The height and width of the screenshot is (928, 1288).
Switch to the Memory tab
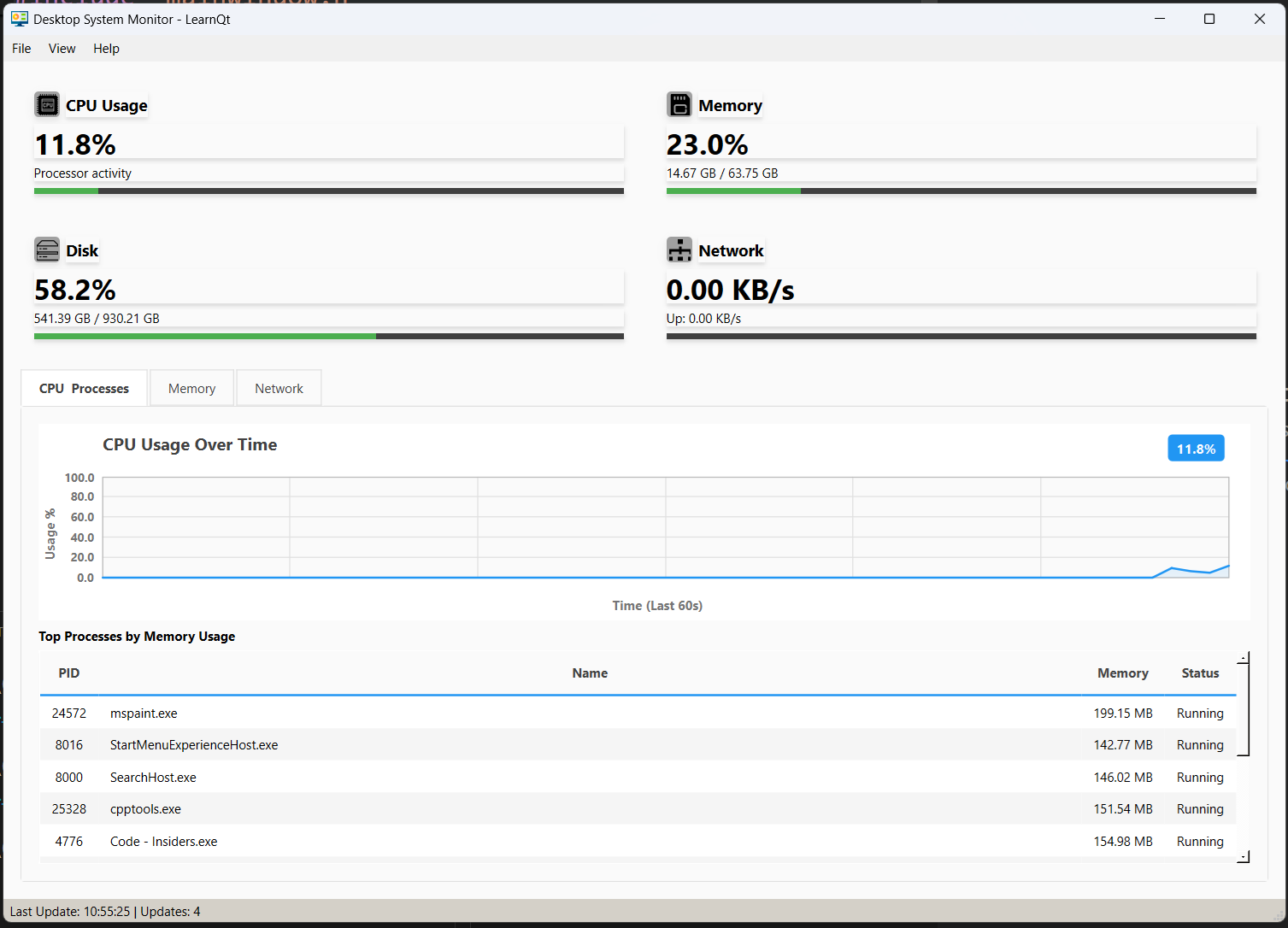(191, 389)
